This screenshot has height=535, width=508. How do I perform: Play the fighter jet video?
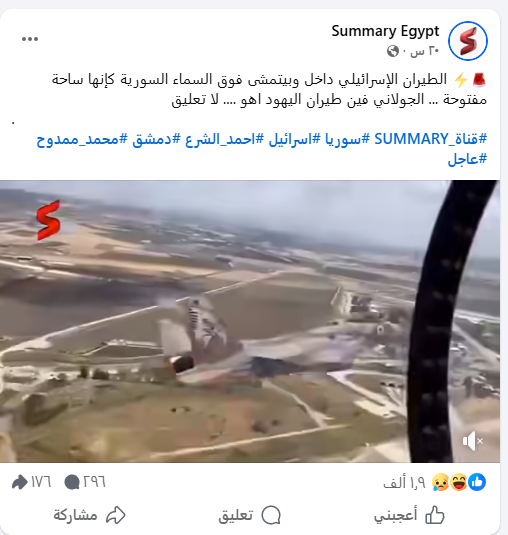pyautogui.click(x=250, y=321)
